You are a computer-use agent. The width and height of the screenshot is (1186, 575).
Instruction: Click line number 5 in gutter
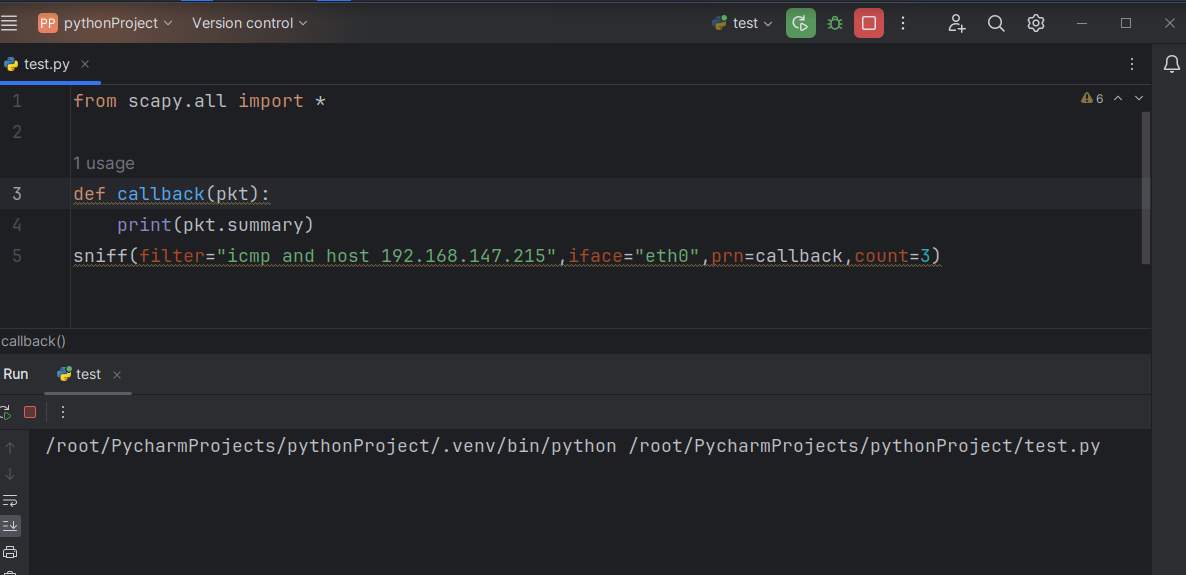tap(17, 256)
